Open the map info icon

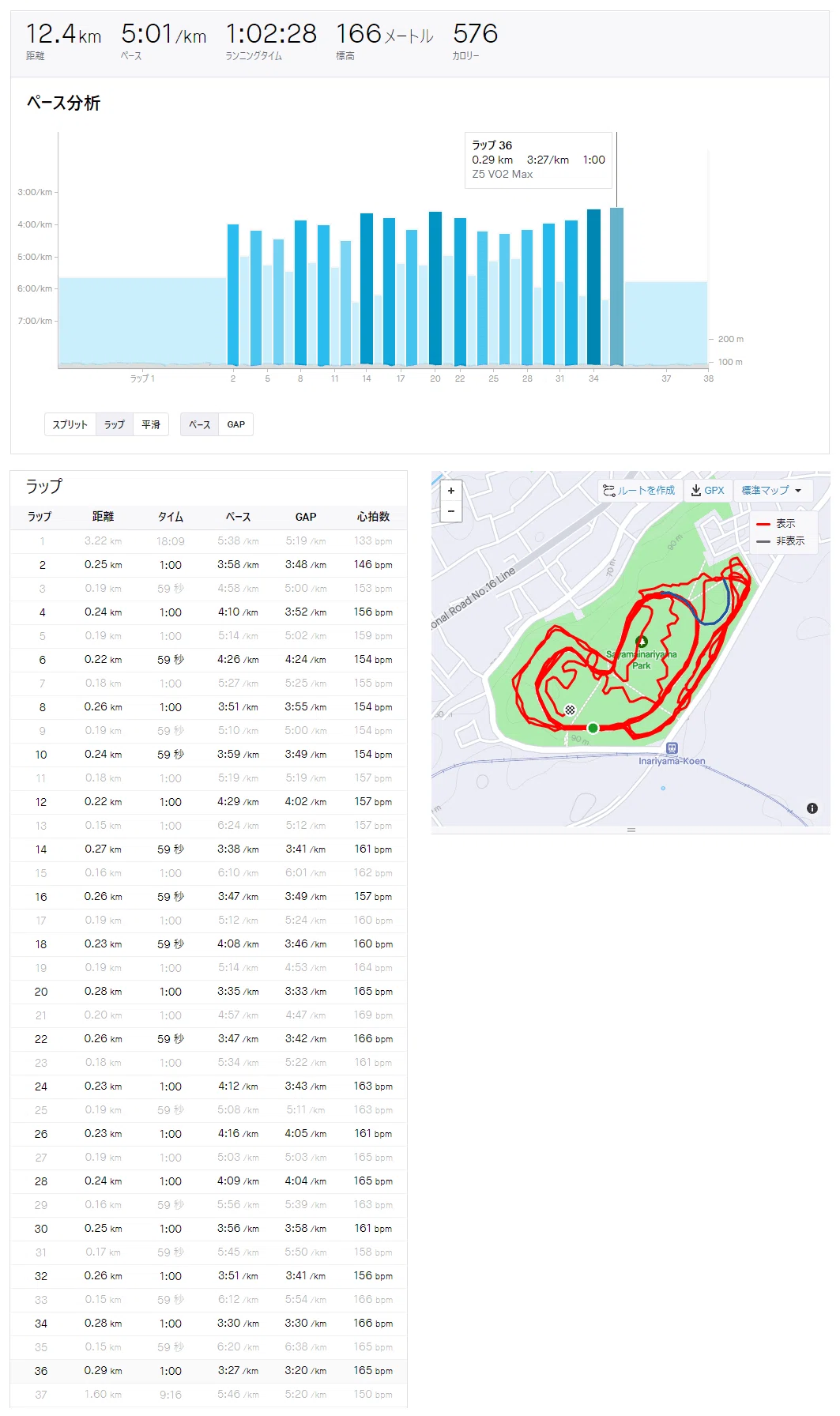coord(812,808)
